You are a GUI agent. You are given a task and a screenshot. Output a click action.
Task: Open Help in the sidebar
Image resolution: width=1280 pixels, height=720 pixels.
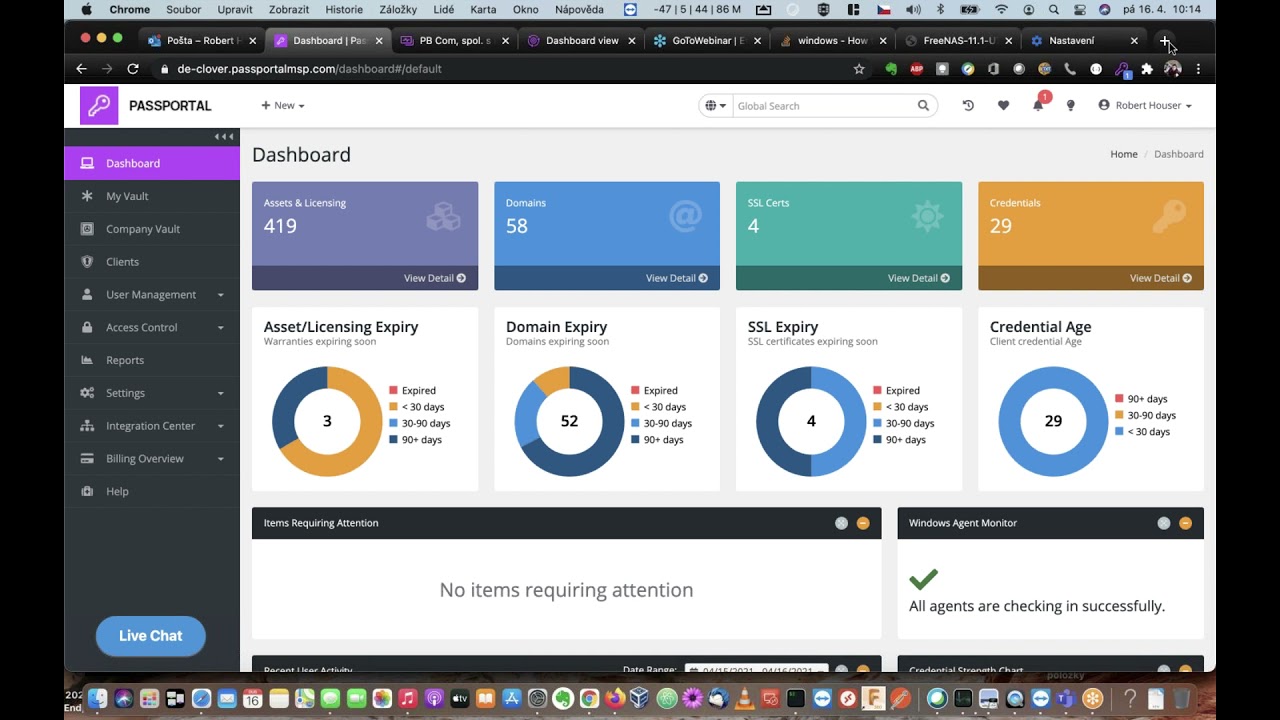pos(152,492)
